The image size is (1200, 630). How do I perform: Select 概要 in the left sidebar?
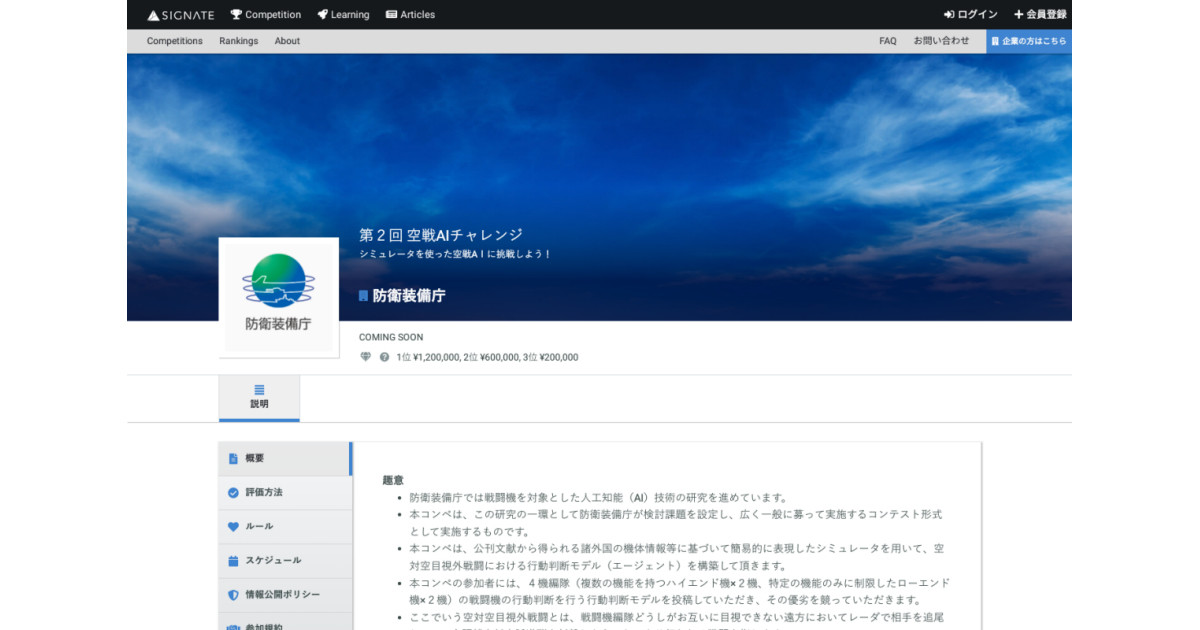point(286,459)
